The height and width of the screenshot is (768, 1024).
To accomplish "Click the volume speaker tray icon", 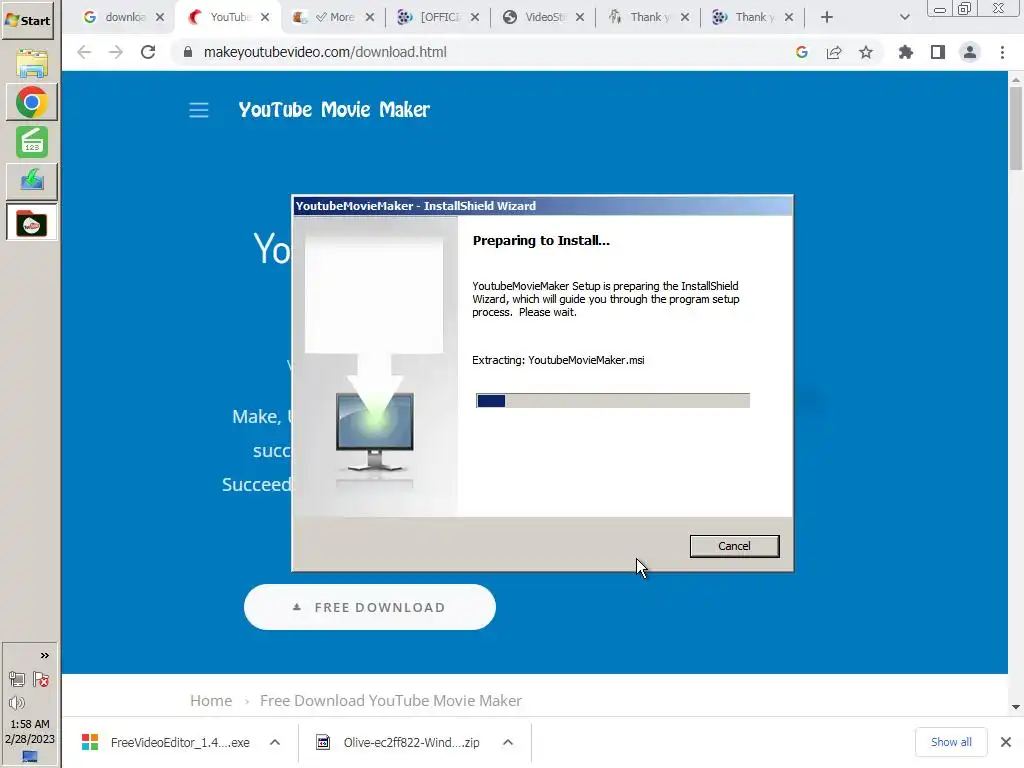I will [x=17, y=703].
